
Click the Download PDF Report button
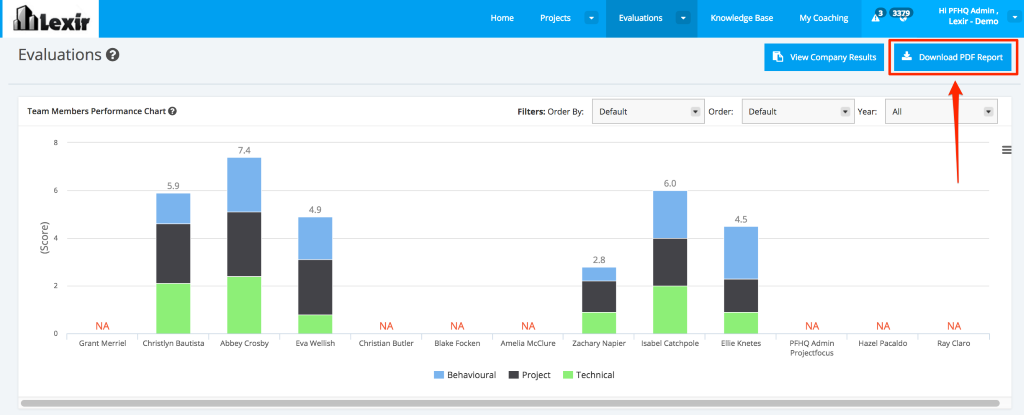pos(952,58)
